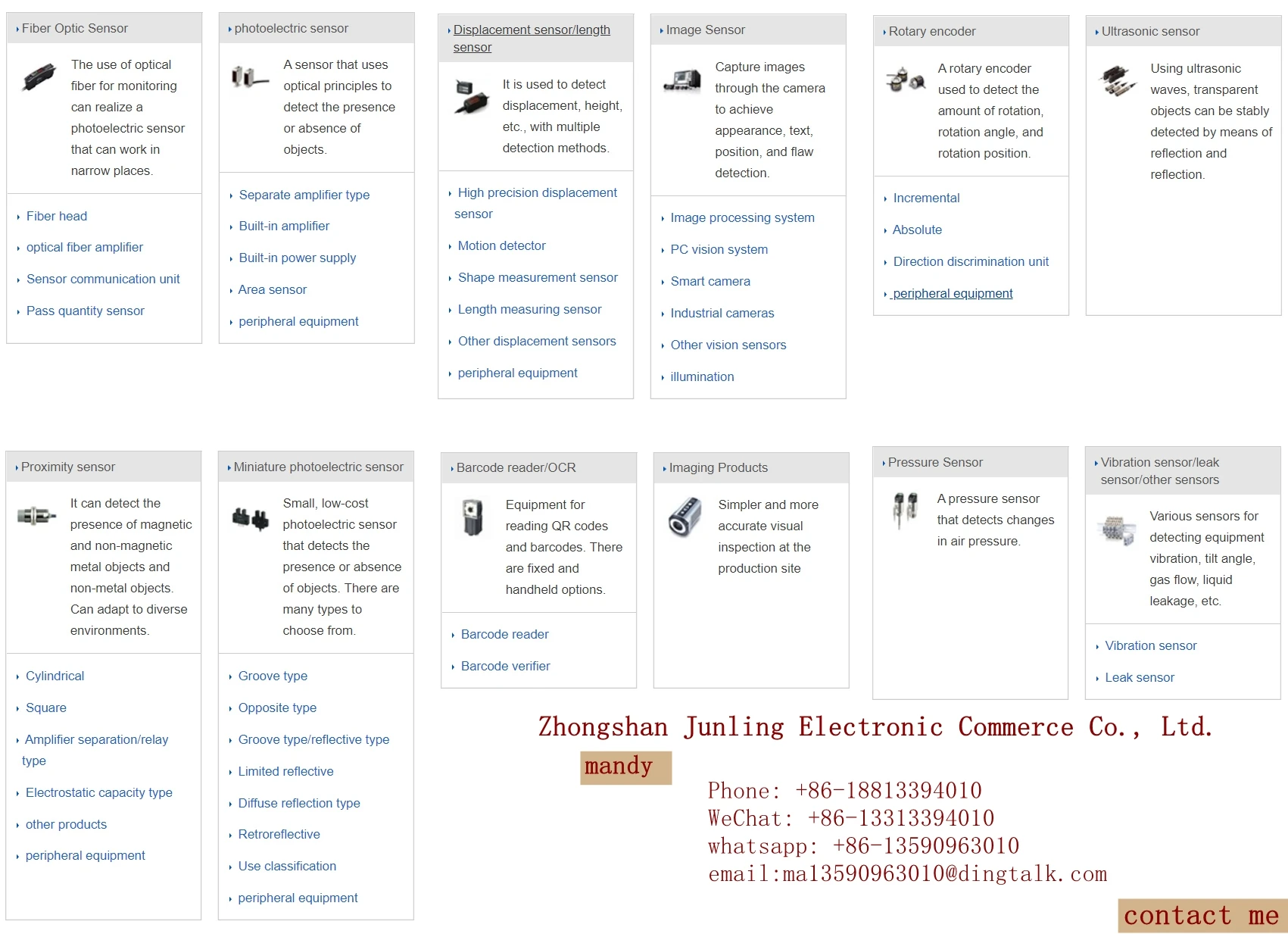The height and width of the screenshot is (934, 1288).
Task: Open the Area sensor link
Action: 273,289
